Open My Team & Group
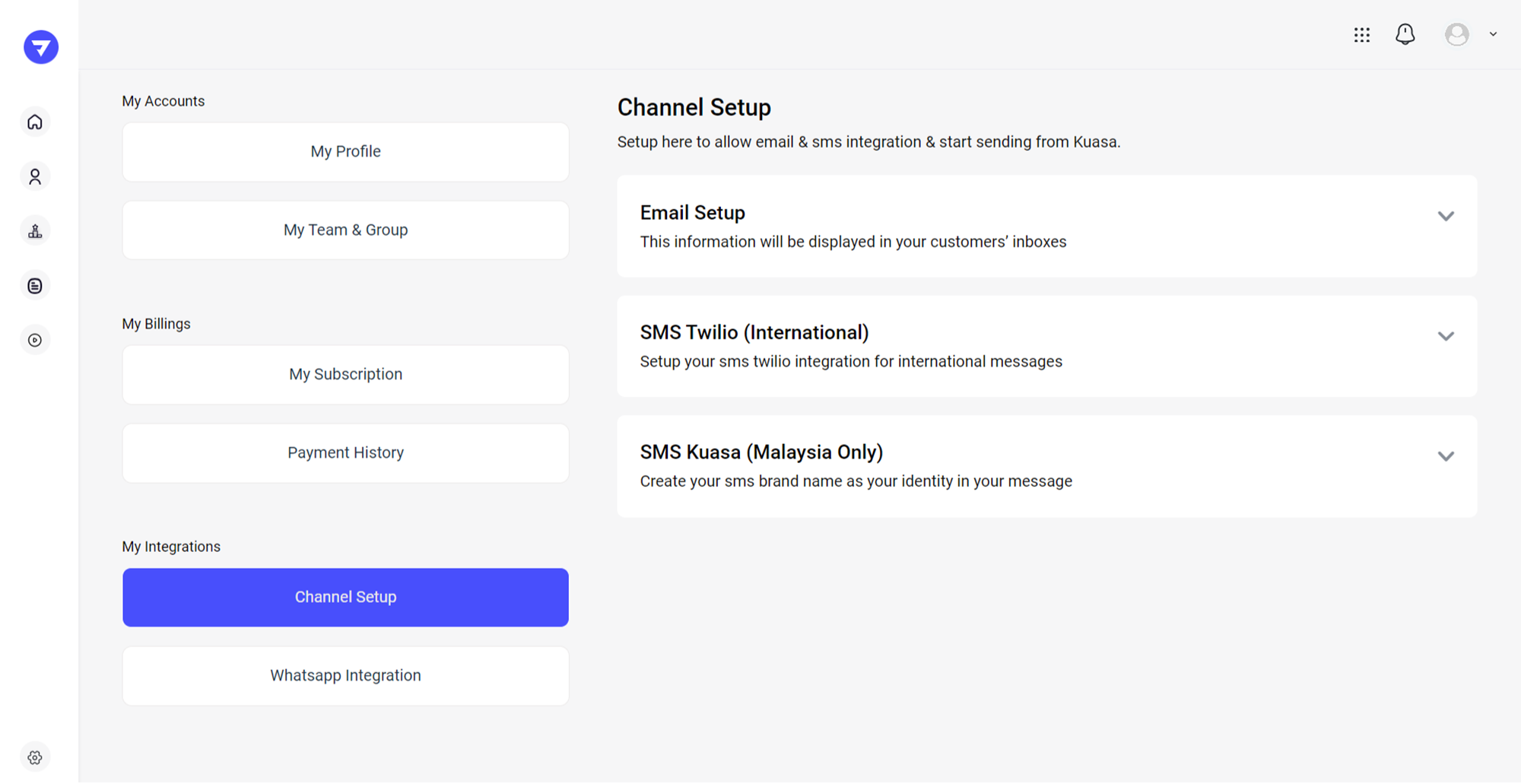 345,230
